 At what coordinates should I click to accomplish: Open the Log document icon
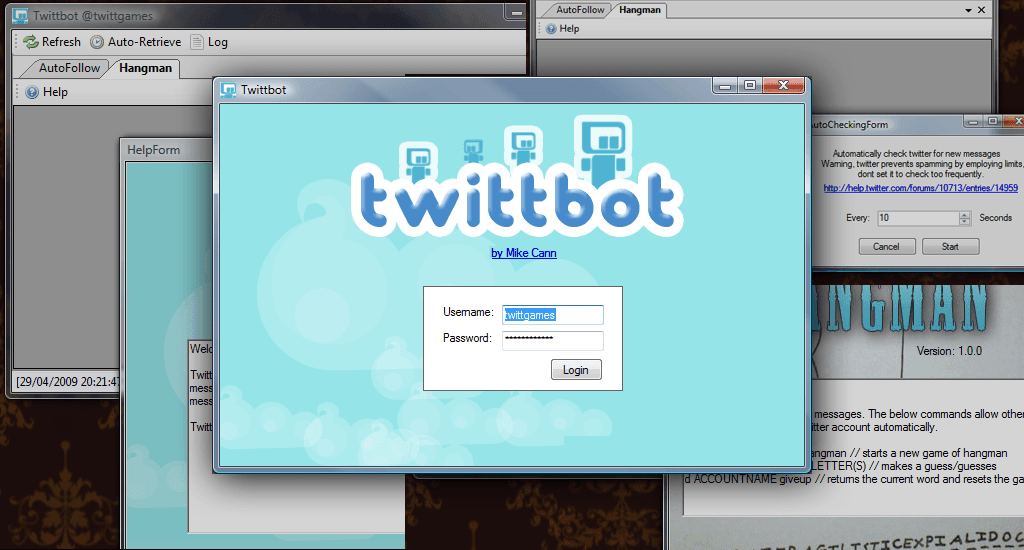(x=197, y=42)
